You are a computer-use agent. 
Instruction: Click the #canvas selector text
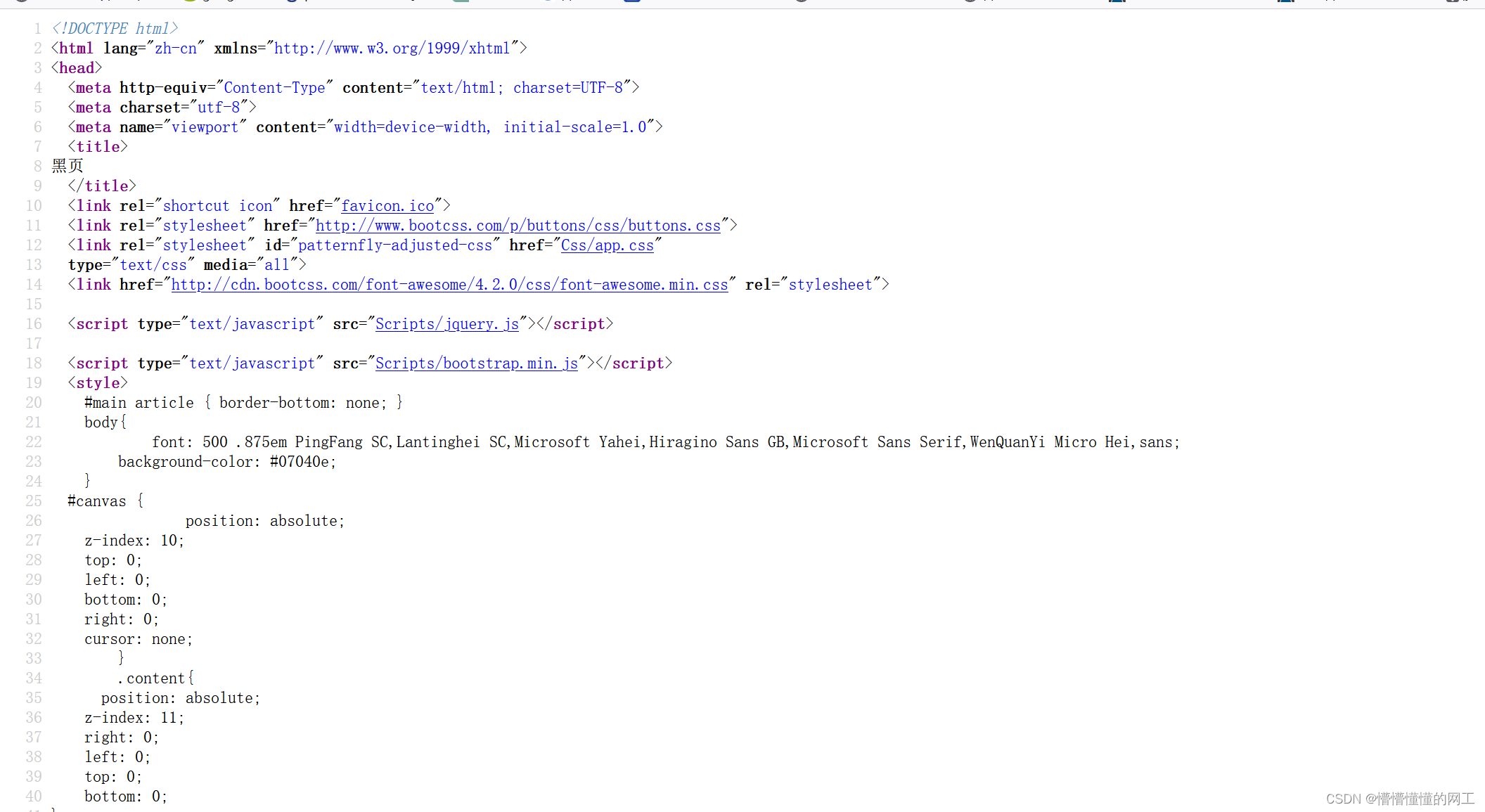[97, 501]
